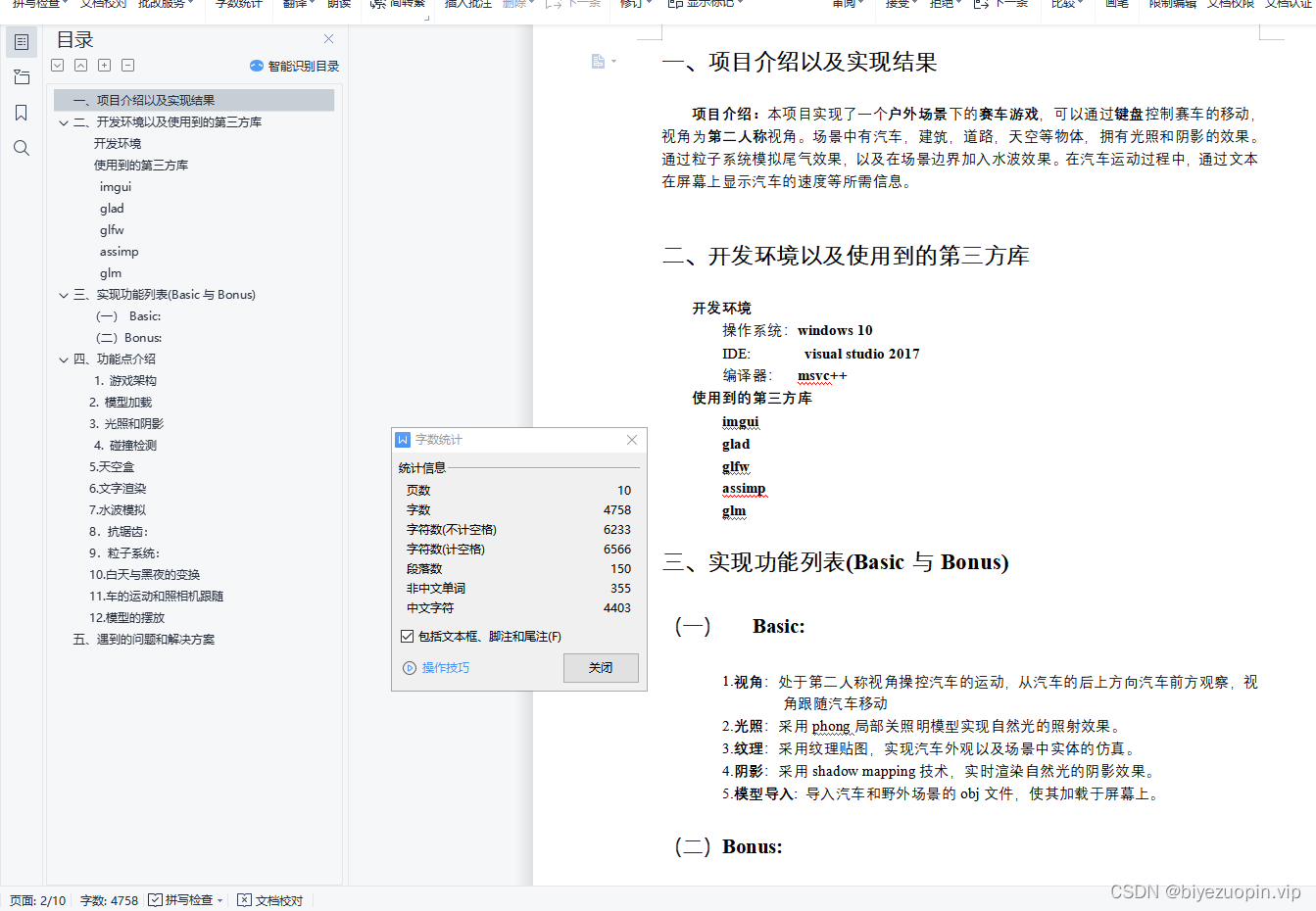Open the navigation pane search icon
This screenshot has width=1316, height=911.
pyautogui.click(x=22, y=147)
